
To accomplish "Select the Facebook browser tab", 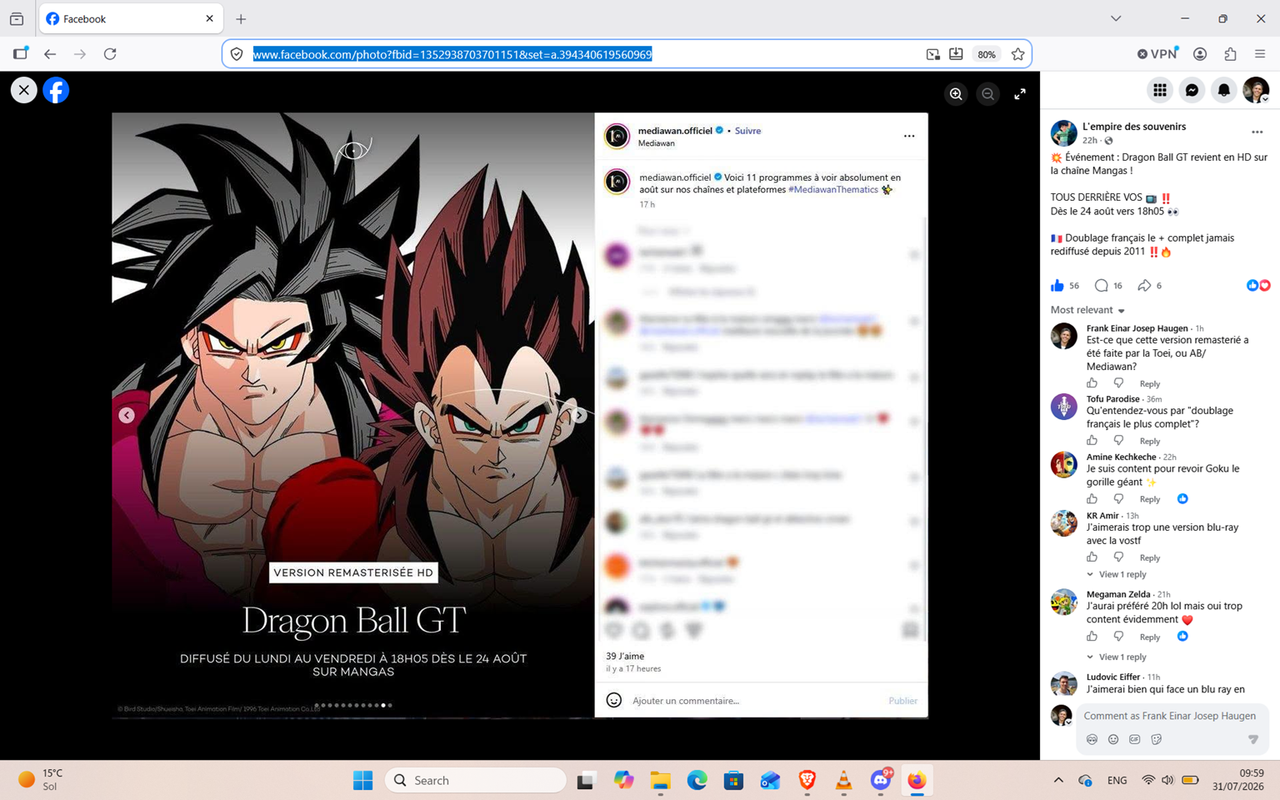I will (132, 19).
